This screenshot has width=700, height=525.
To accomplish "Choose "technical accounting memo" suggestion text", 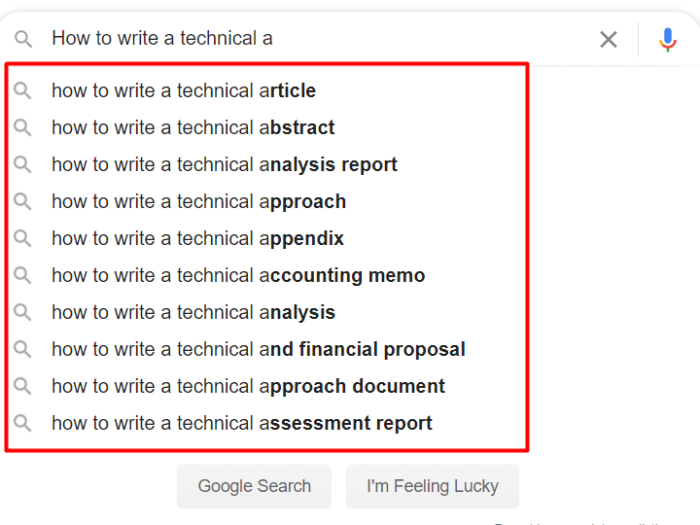I will tap(238, 276).
